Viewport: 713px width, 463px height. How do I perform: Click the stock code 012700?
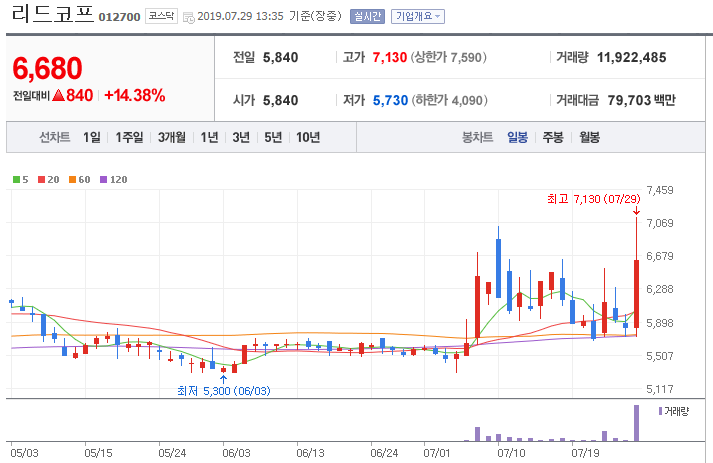pyautogui.click(x=119, y=17)
